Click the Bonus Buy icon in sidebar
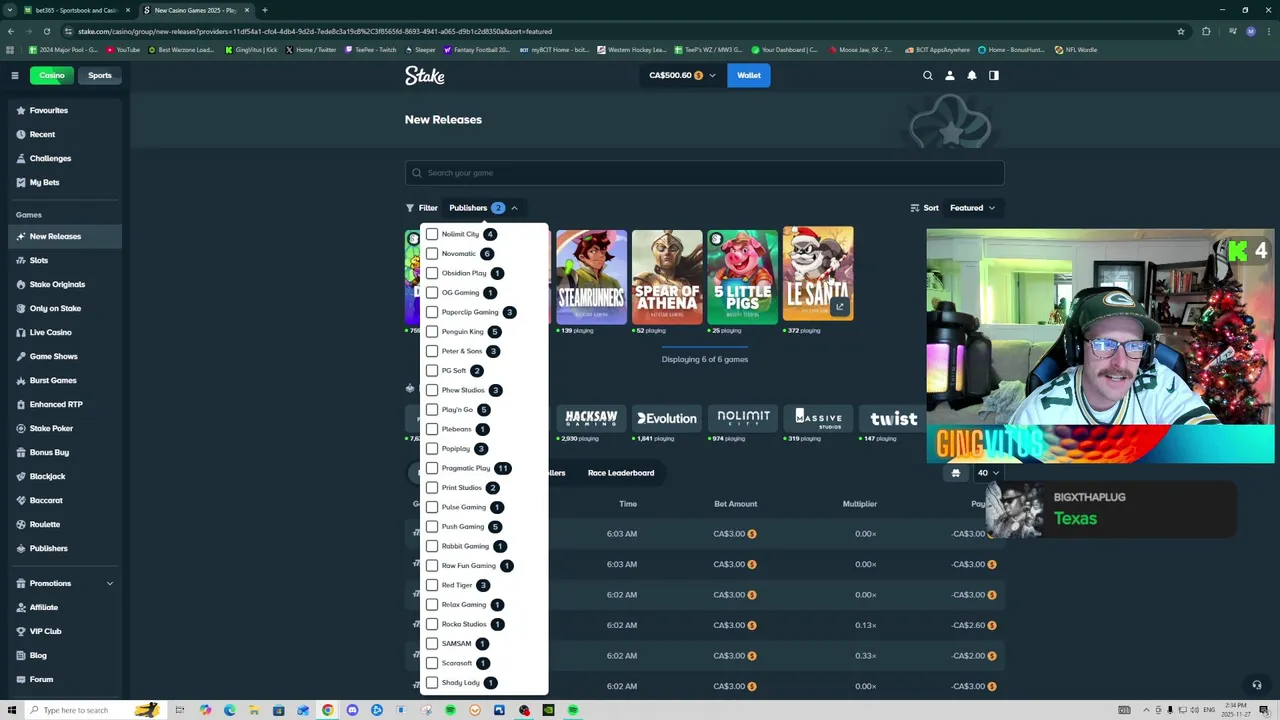 (x=21, y=452)
